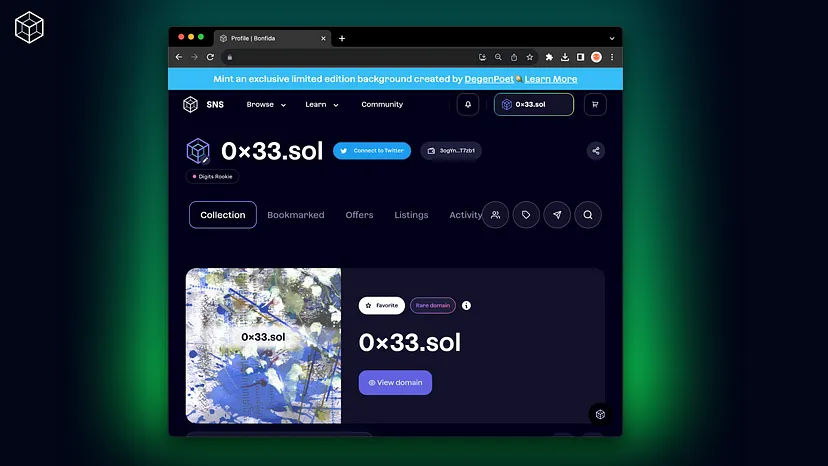
Task: Copy the 3ogYn...77zb1 wallet address
Action: point(451,151)
